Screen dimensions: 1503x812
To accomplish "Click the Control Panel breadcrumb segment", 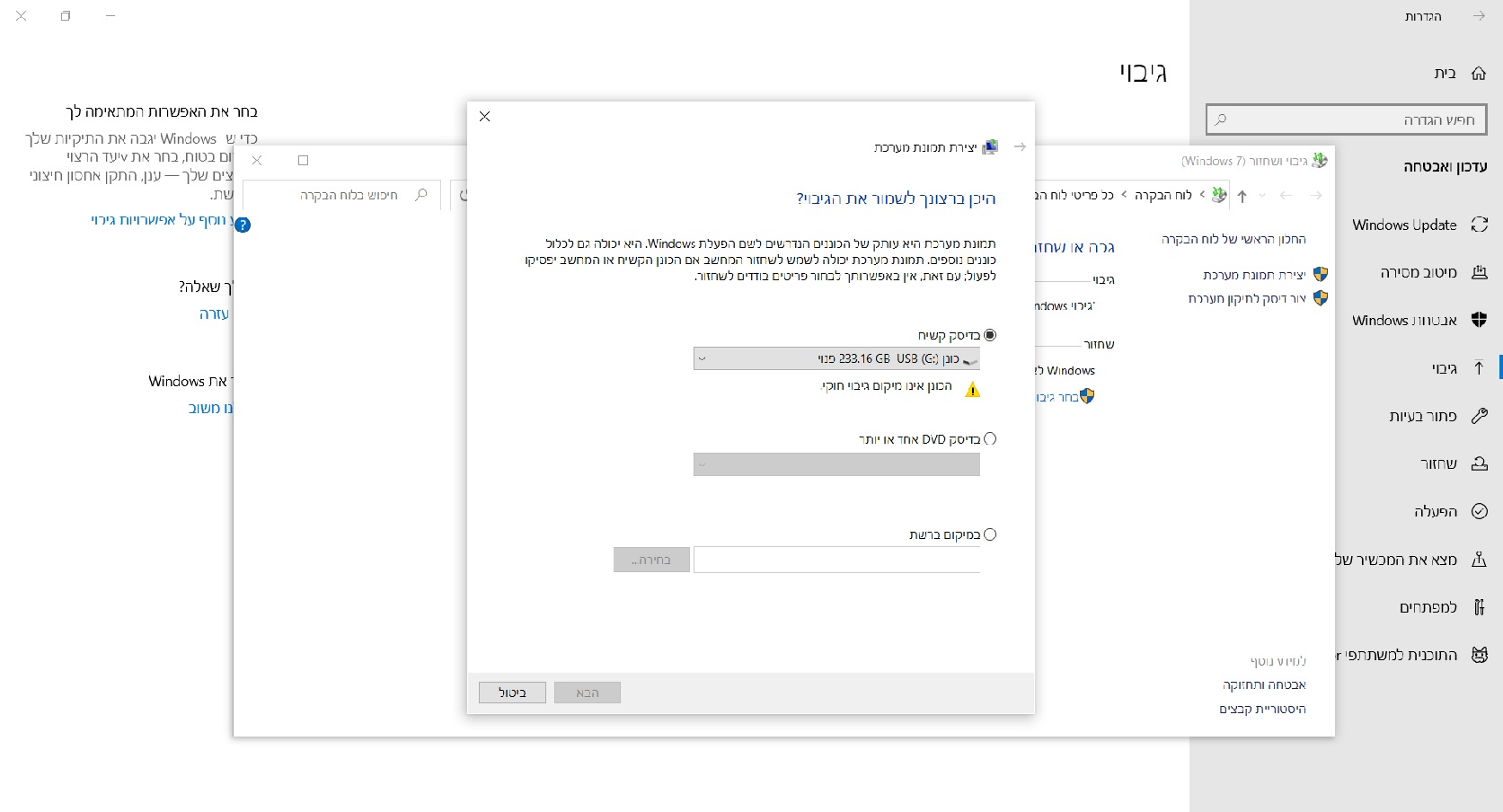I will coord(1163,195).
